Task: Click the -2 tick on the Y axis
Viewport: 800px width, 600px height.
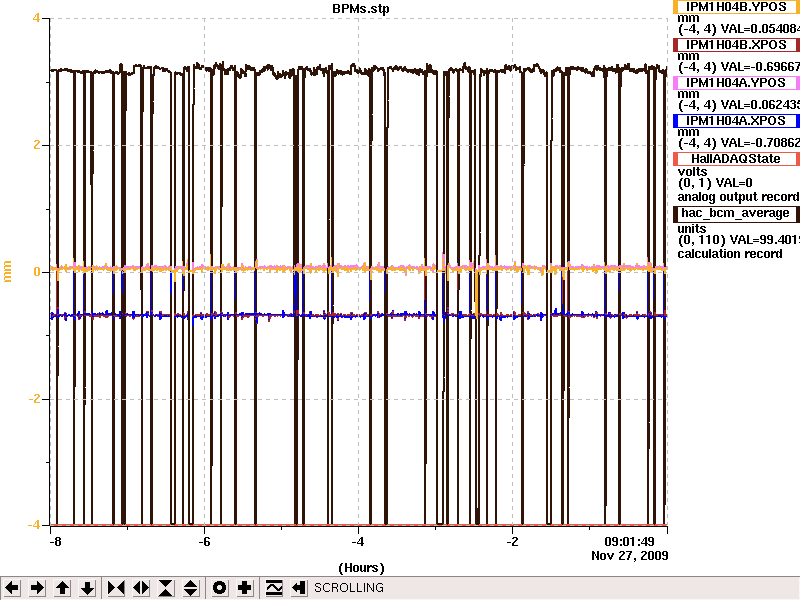Action: (34, 398)
